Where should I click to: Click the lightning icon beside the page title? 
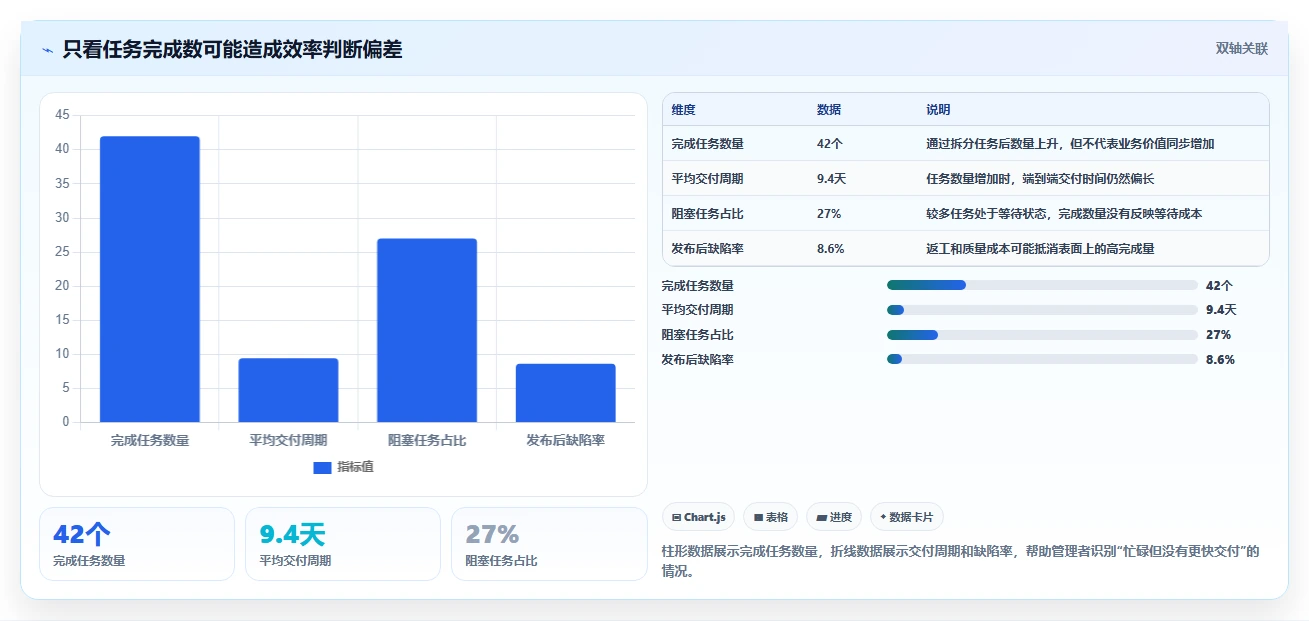click(47, 50)
